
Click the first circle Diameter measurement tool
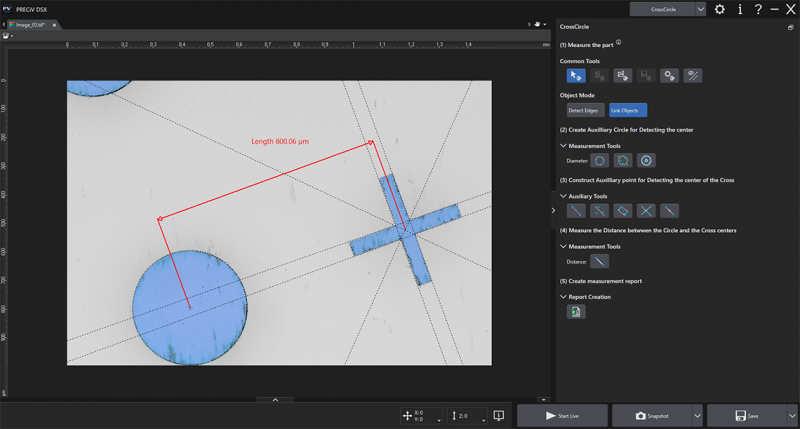[x=599, y=160]
